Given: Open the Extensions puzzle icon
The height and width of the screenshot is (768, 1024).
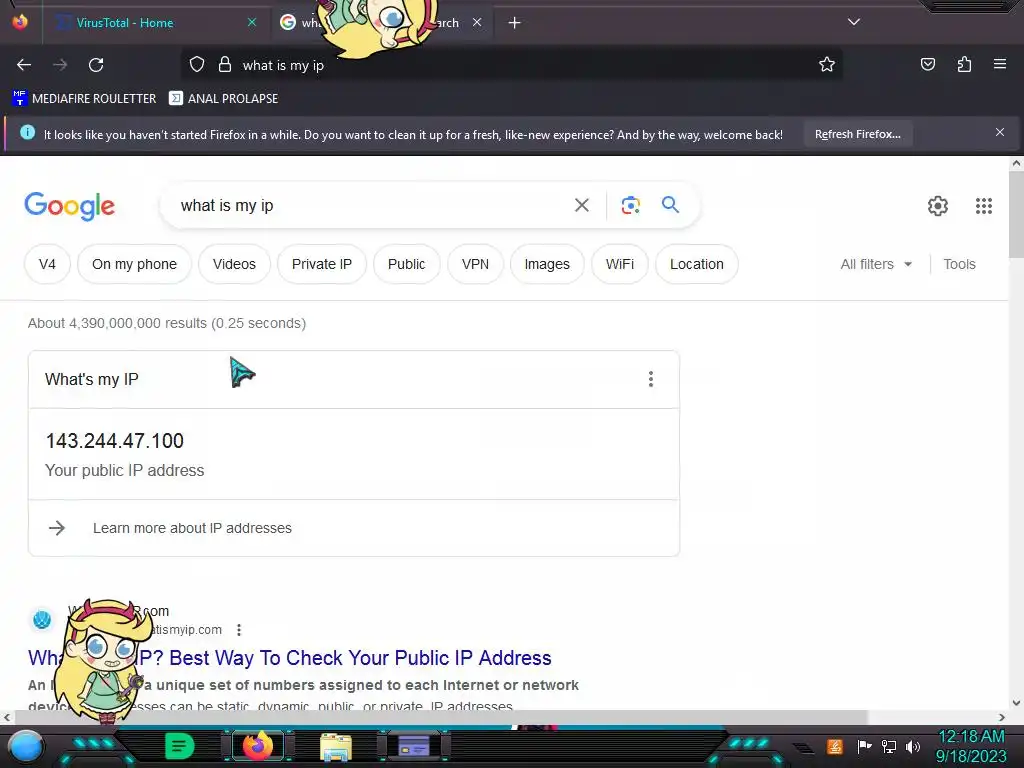Looking at the screenshot, I should [x=964, y=64].
